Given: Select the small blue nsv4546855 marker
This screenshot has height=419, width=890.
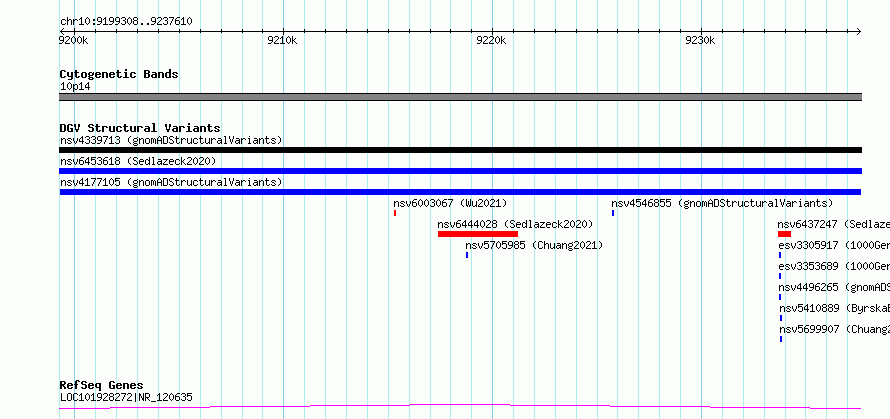Looking at the screenshot, I should pos(613,213).
